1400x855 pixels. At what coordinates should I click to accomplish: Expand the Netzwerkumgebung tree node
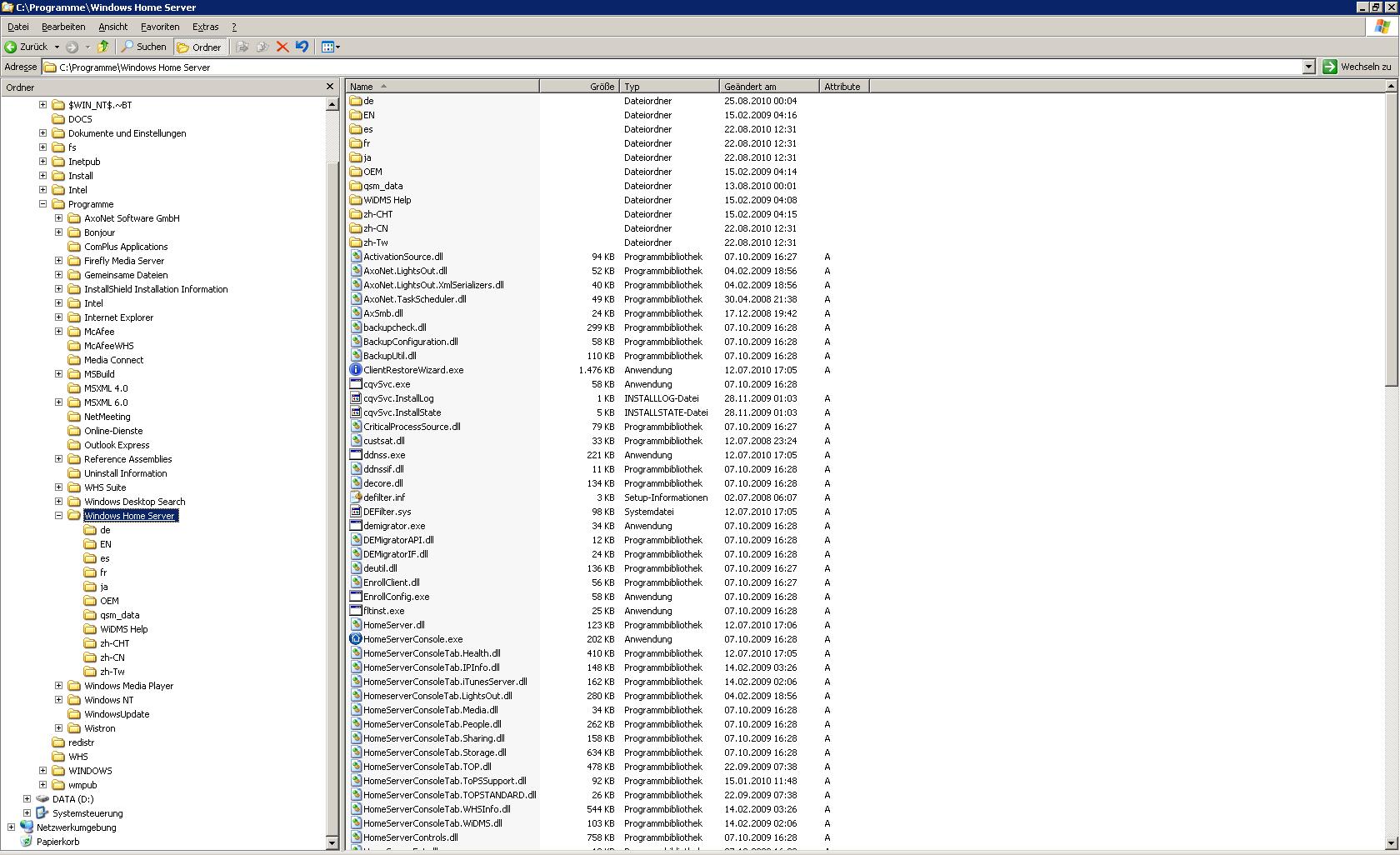click(11, 827)
